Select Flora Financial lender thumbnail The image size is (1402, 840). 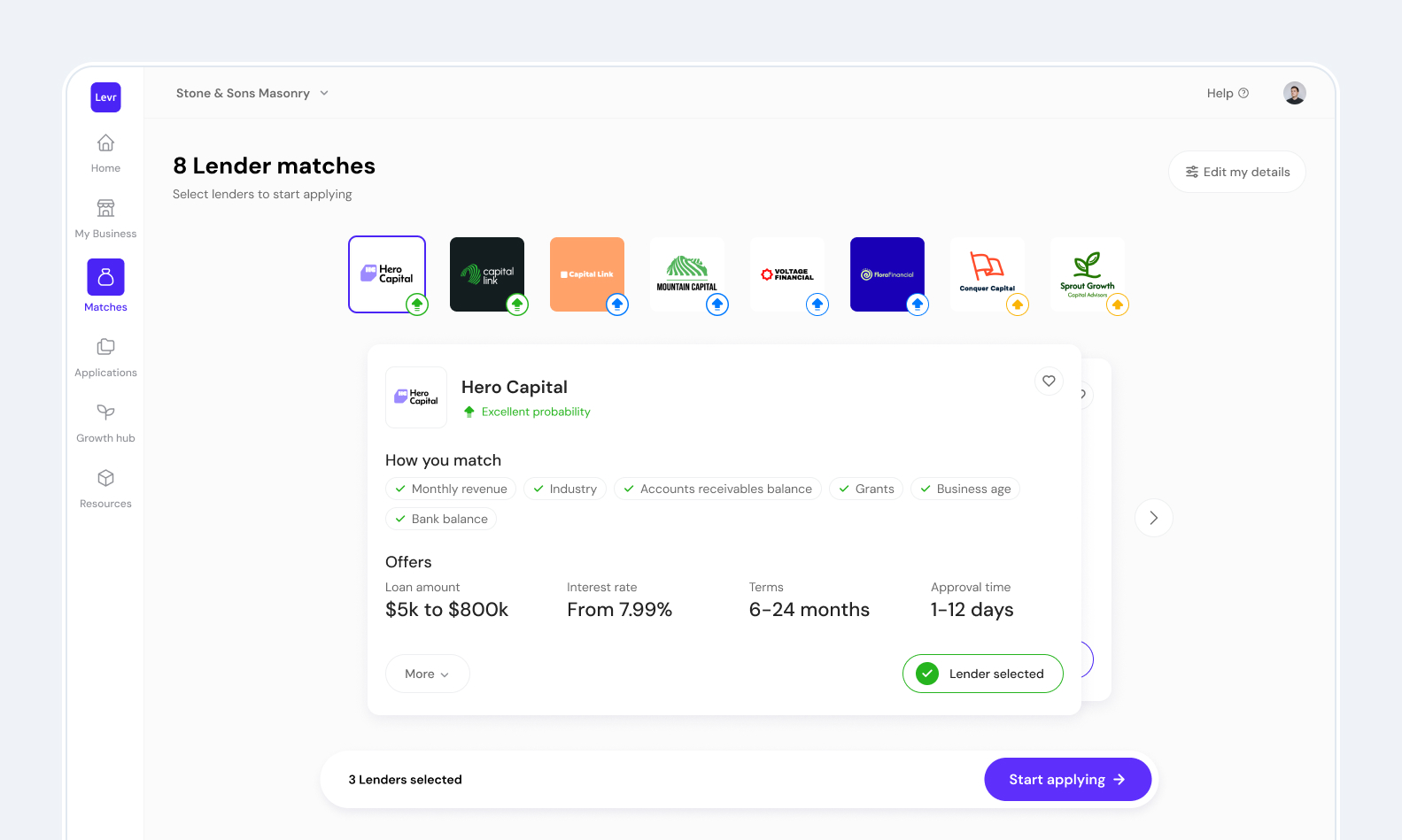(x=887, y=274)
